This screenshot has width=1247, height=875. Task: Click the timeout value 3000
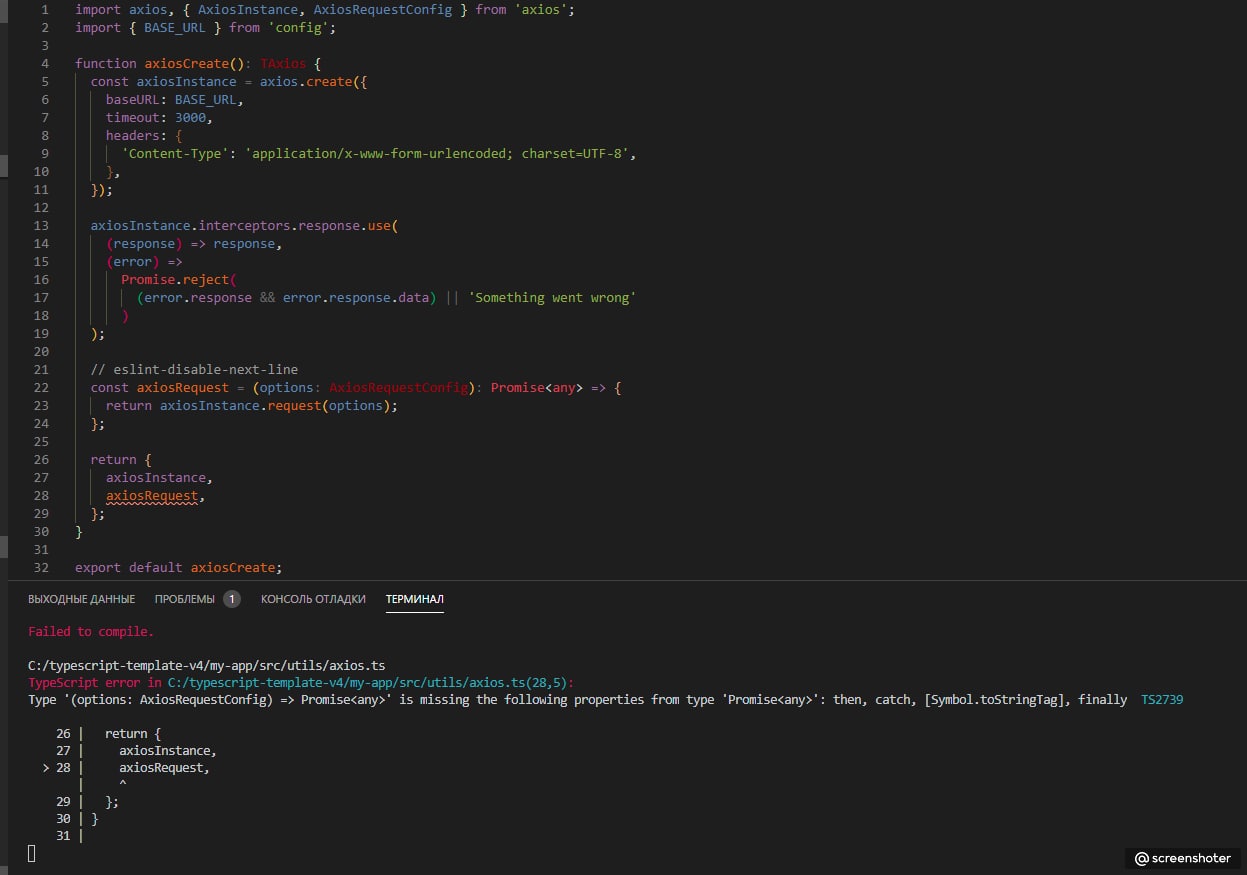click(190, 118)
